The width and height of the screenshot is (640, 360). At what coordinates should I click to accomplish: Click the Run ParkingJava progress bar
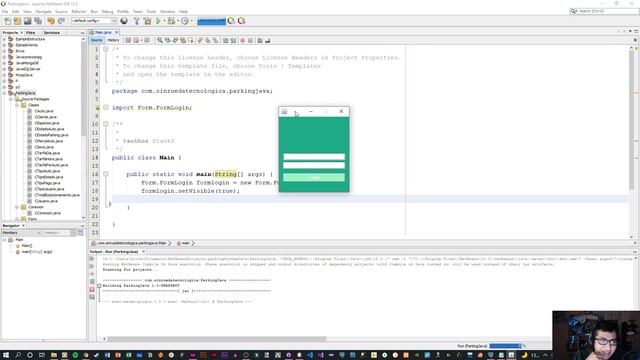point(506,346)
